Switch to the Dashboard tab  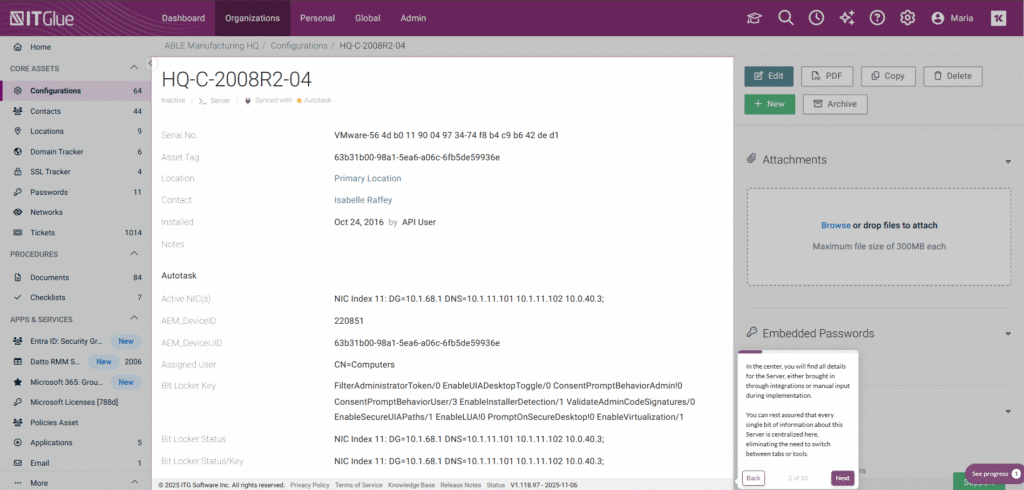[x=183, y=18]
